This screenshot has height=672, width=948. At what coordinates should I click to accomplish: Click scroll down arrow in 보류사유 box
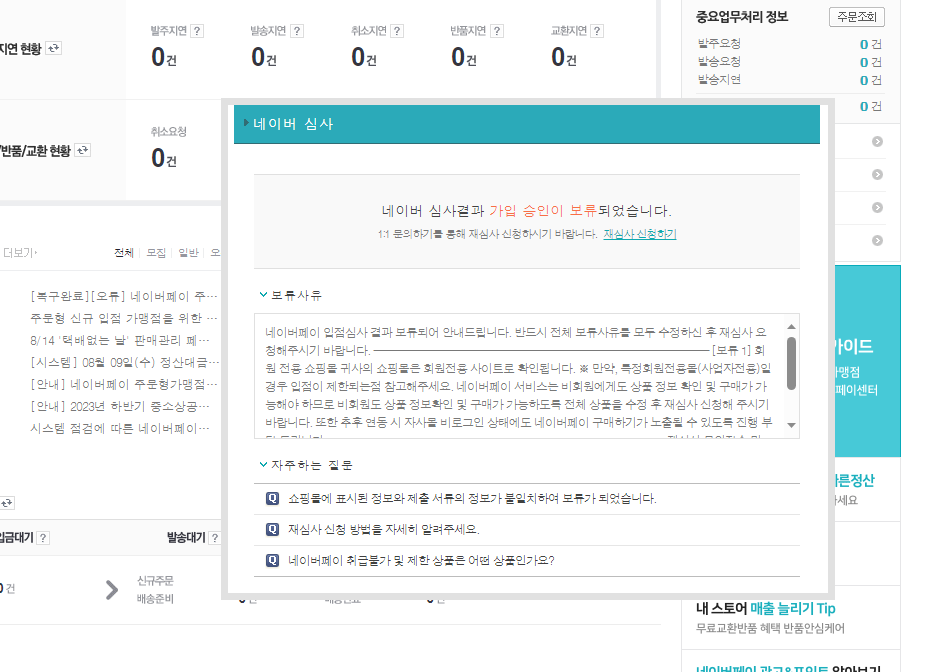point(791,425)
